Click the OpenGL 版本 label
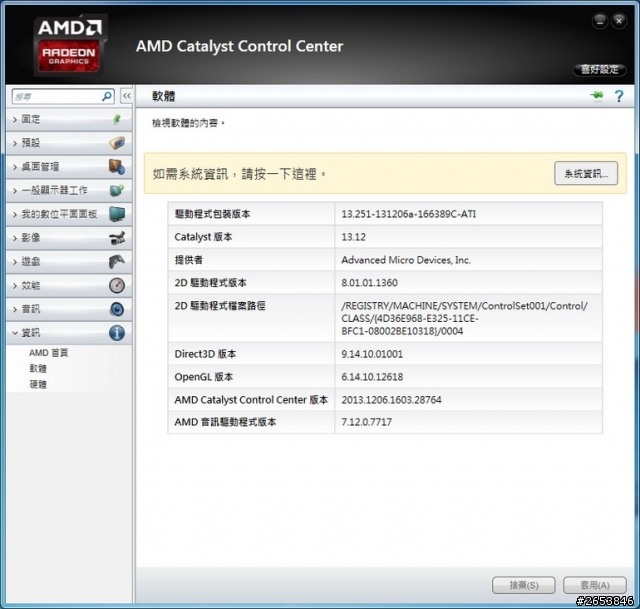The image size is (640, 609). 204,377
